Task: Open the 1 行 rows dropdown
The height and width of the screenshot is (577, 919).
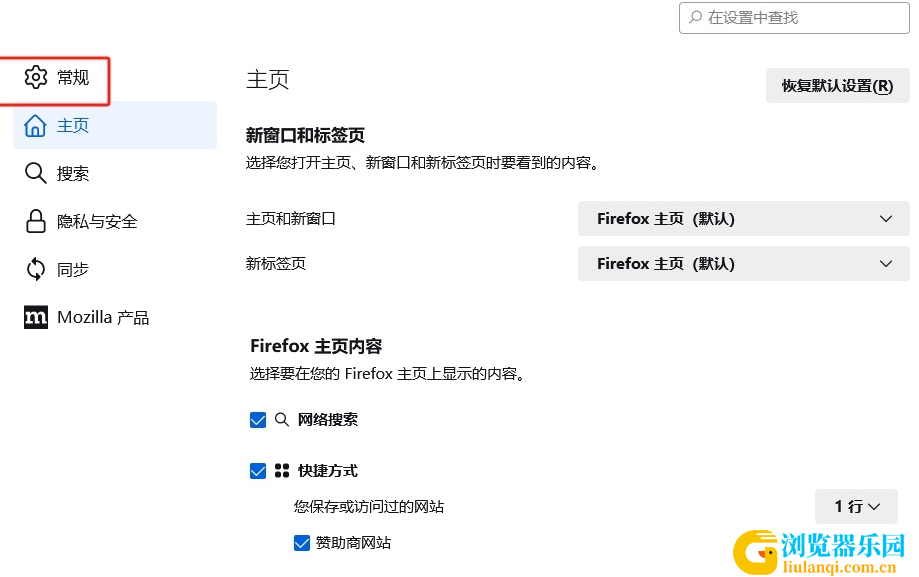Action: click(856, 506)
